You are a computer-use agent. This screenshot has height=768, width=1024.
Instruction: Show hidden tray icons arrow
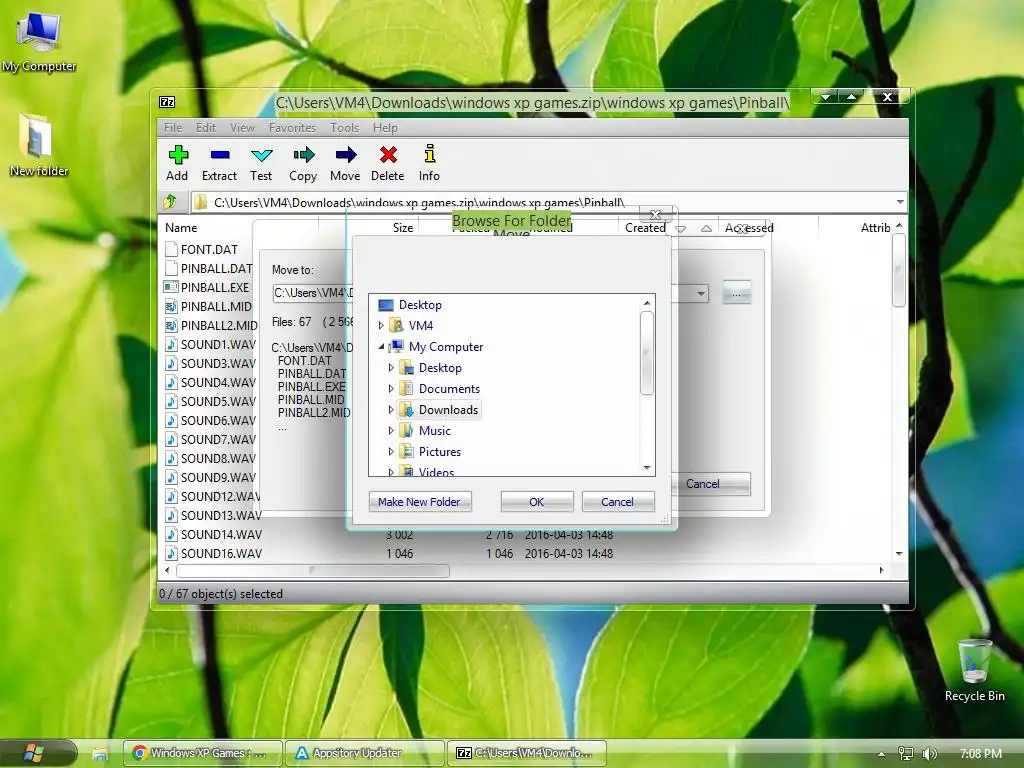tap(882, 754)
